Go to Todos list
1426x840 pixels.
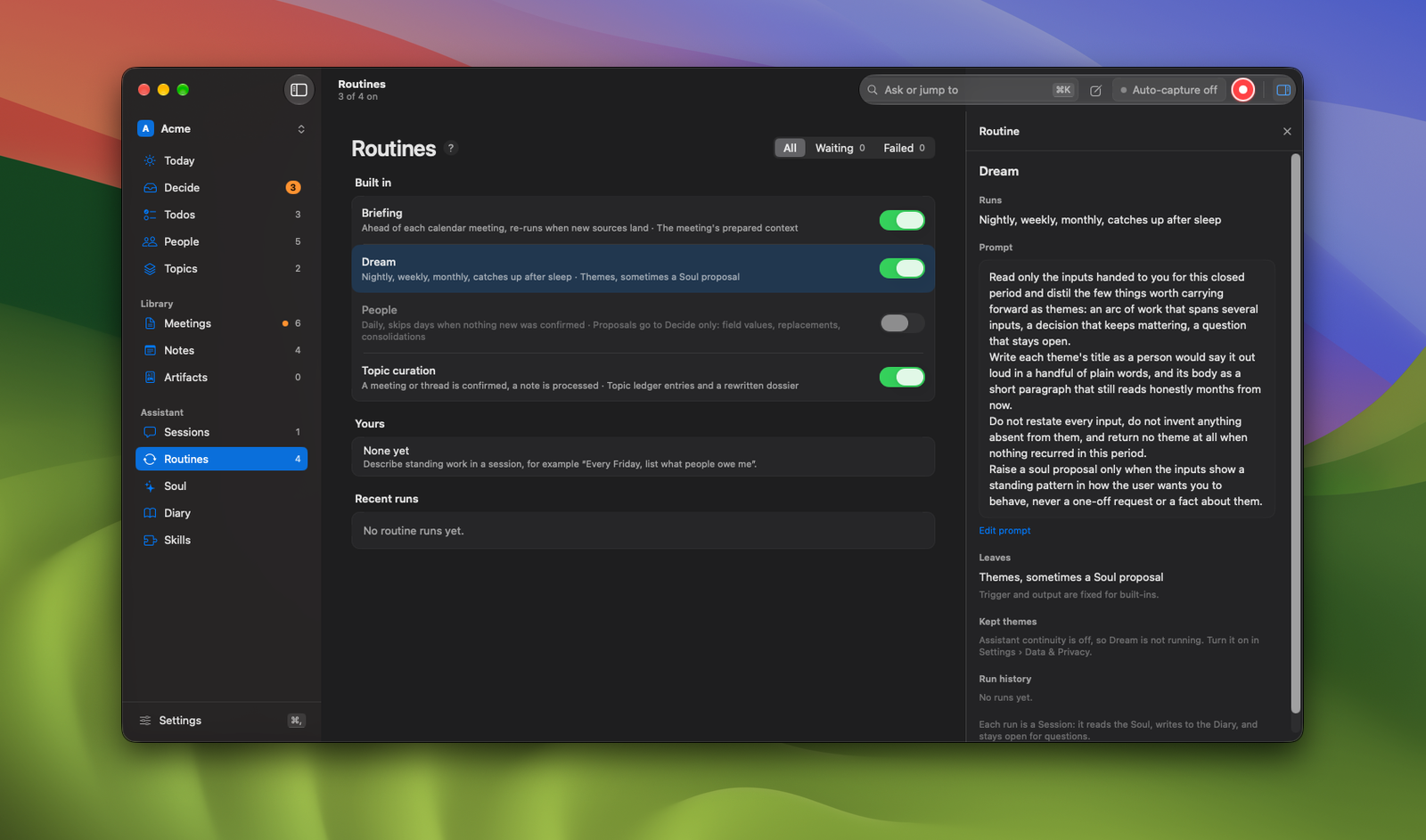coord(221,215)
